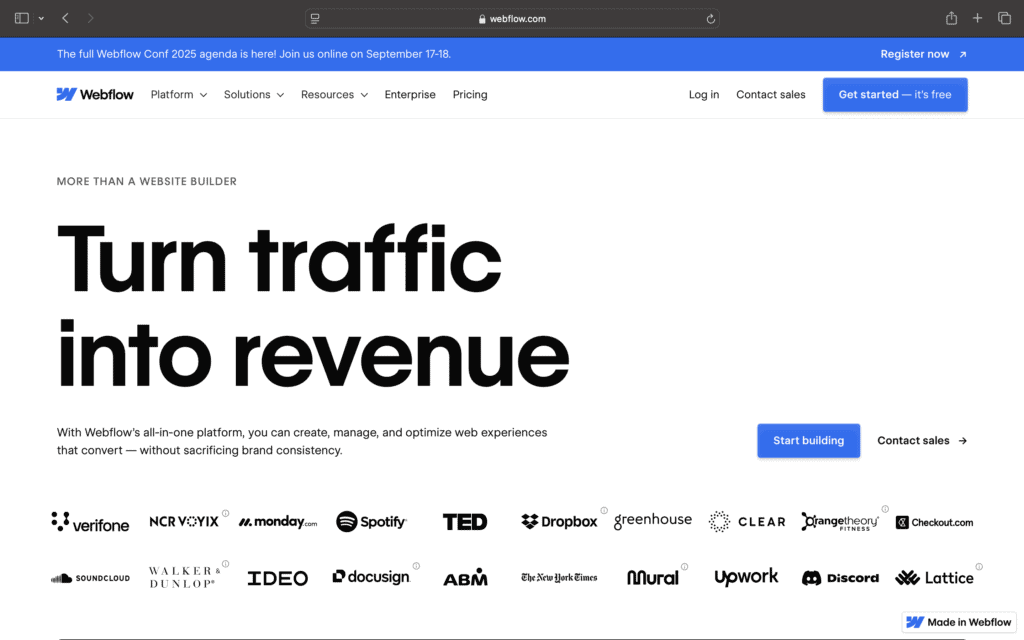The image size is (1024, 640).
Task: Go forward with the browser forward arrow
Action: (x=90, y=18)
